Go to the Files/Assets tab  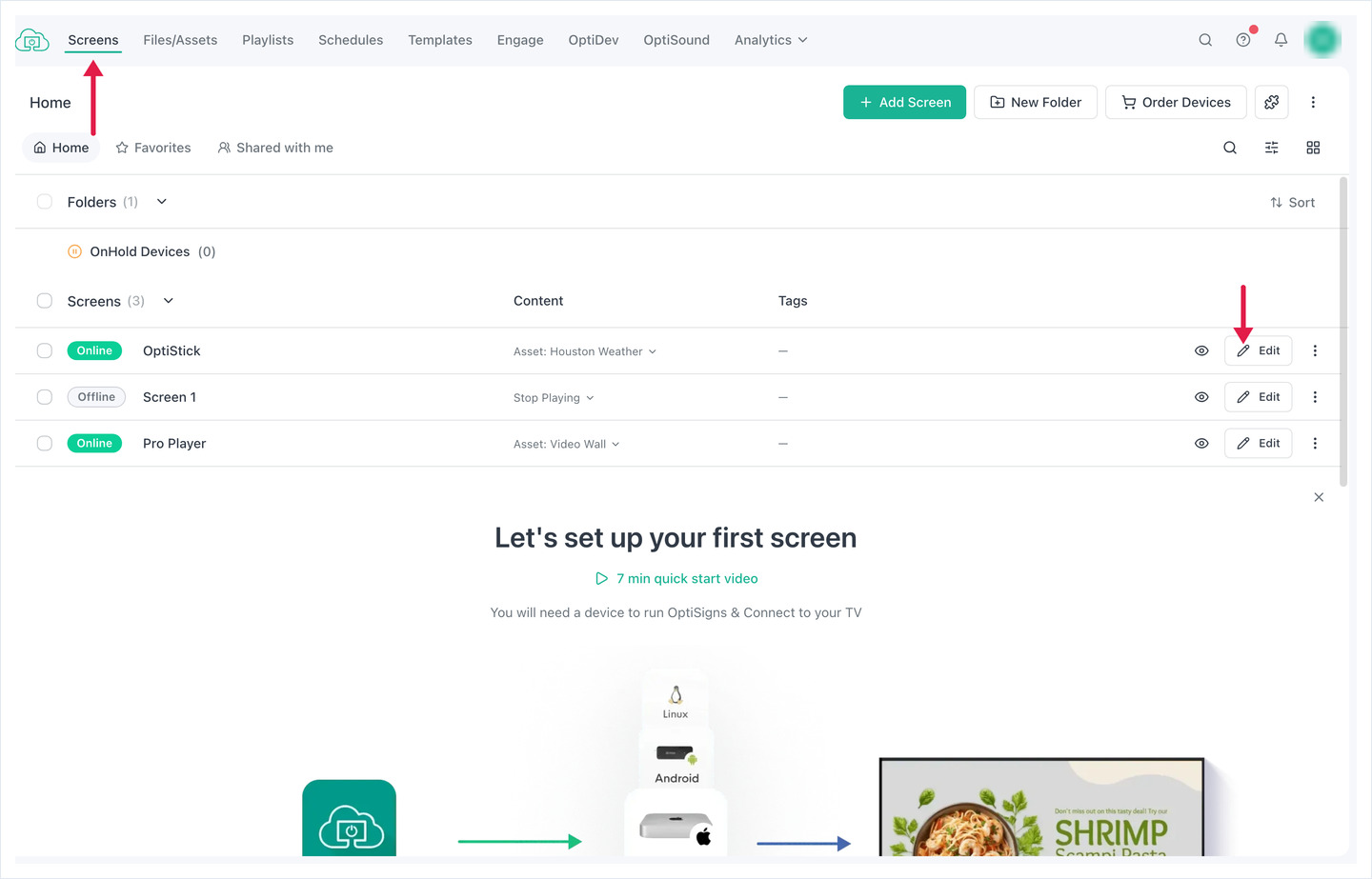[x=180, y=40]
